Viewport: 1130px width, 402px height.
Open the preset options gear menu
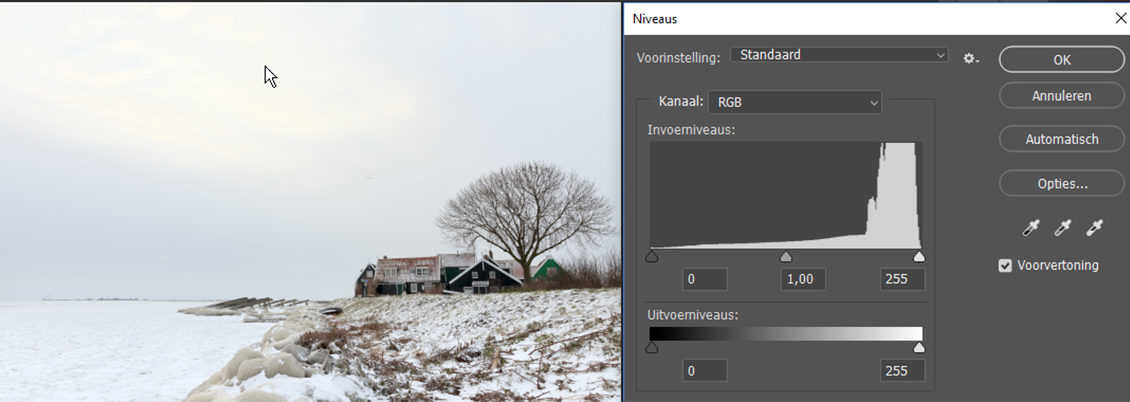[971, 58]
